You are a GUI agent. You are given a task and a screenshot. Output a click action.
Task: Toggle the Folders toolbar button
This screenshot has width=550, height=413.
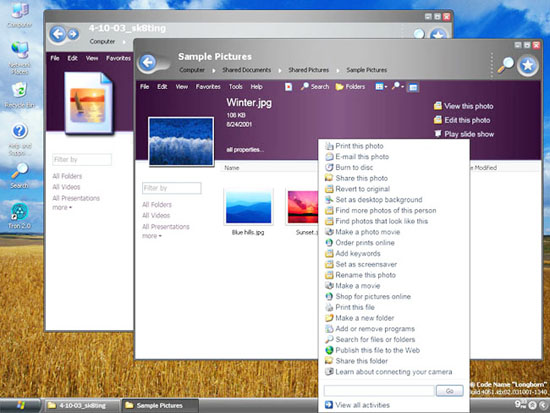(350, 87)
